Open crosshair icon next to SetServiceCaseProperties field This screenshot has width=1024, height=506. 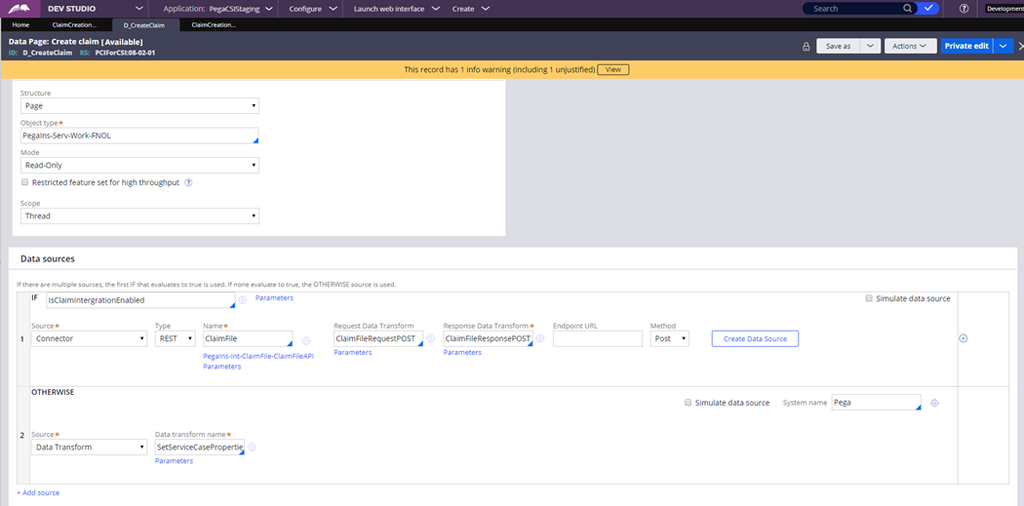[268, 447]
